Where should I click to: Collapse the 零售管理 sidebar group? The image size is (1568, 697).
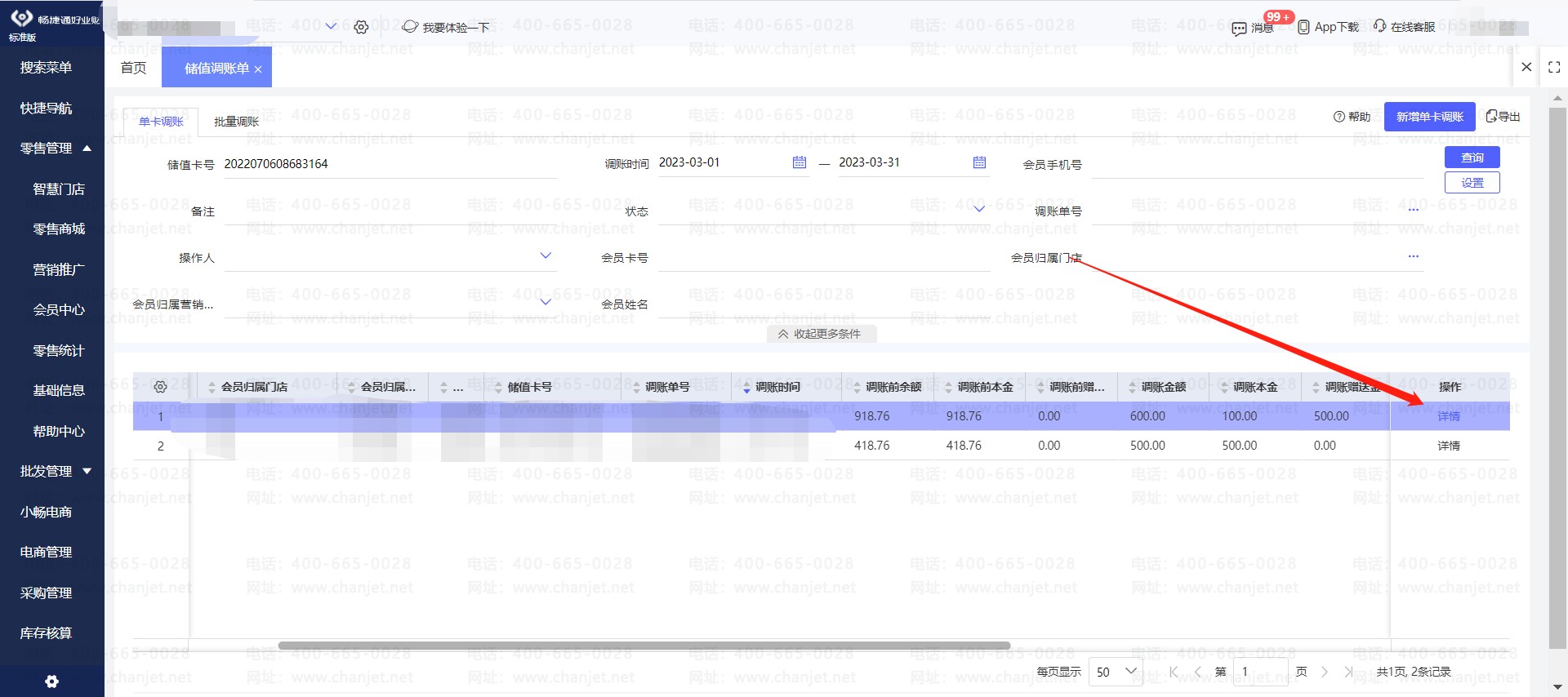click(x=87, y=148)
